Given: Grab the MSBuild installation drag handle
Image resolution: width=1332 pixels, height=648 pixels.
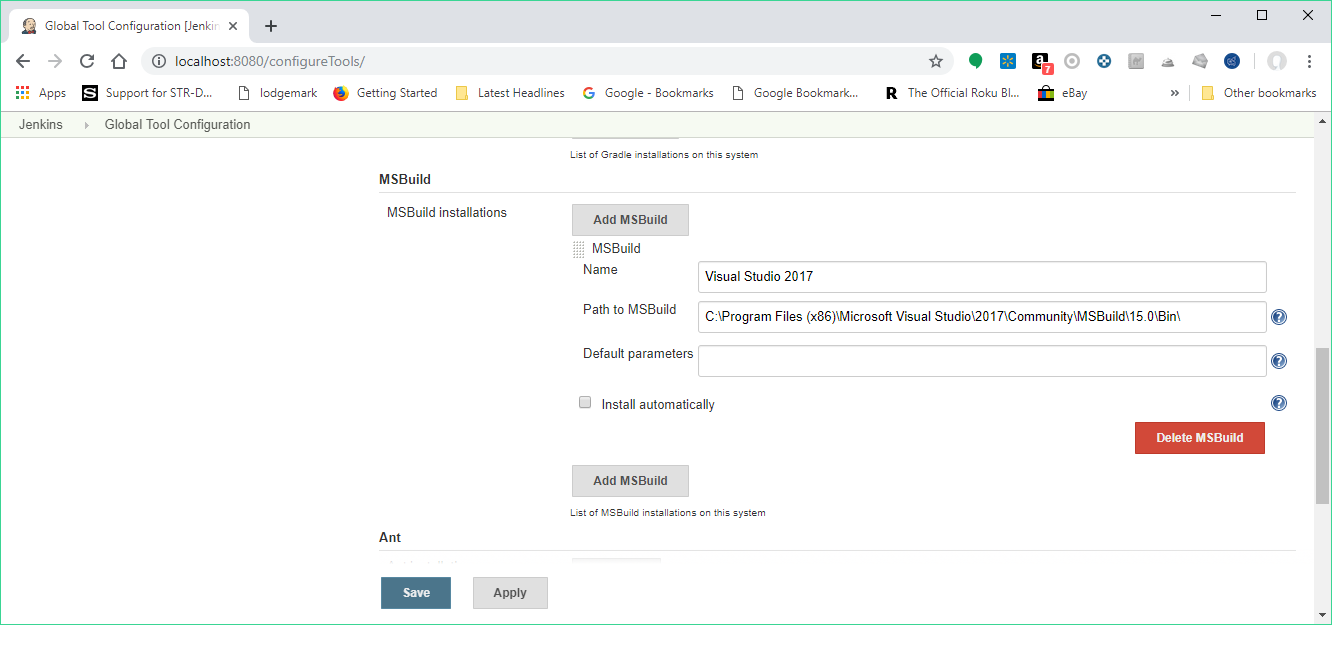Looking at the screenshot, I should [578, 249].
